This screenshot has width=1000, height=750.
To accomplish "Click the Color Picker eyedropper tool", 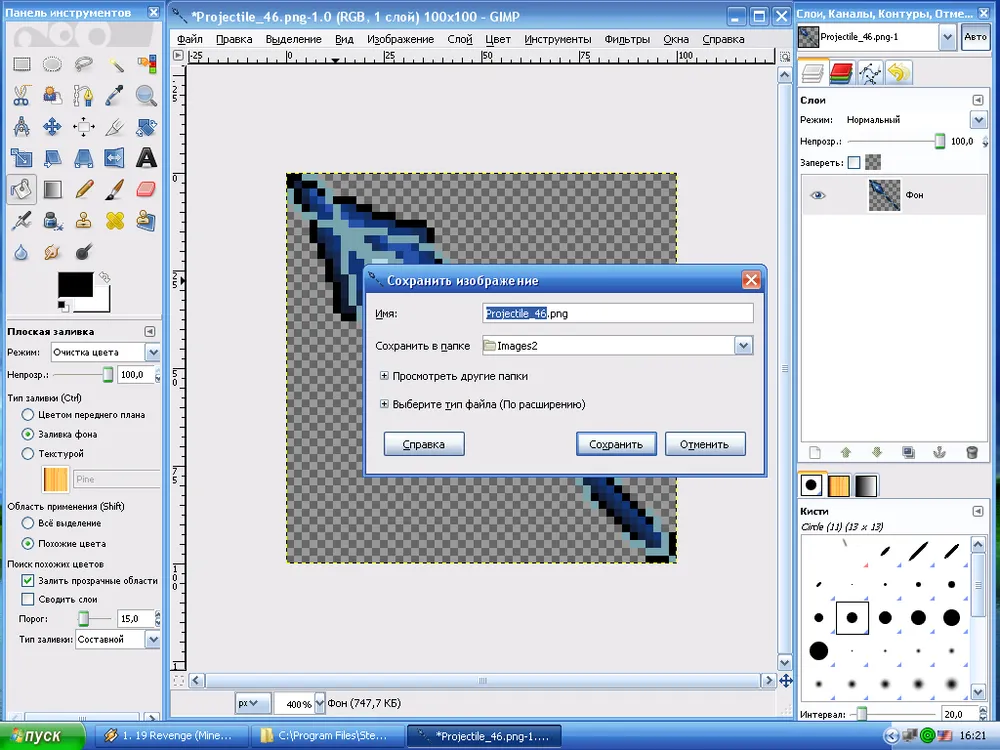I will tap(115, 96).
